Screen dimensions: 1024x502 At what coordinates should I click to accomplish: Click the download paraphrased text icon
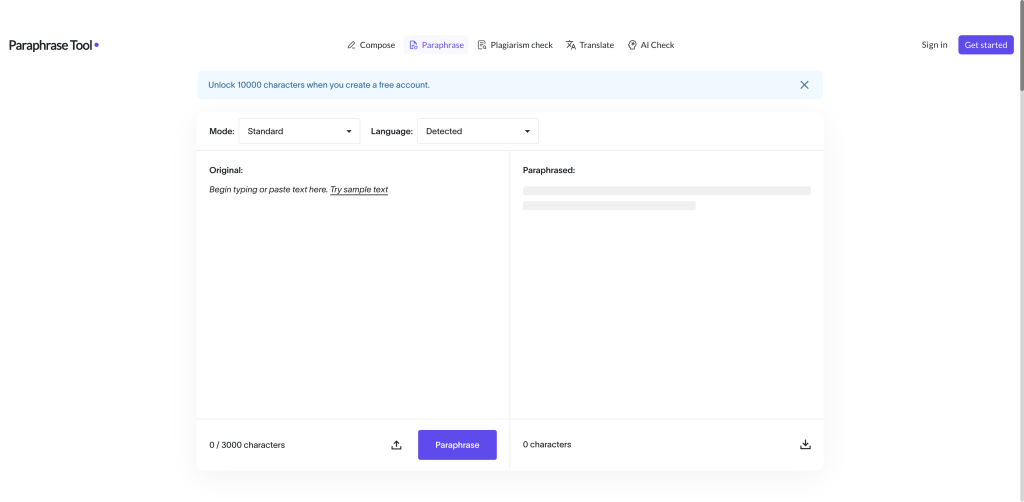click(805, 445)
